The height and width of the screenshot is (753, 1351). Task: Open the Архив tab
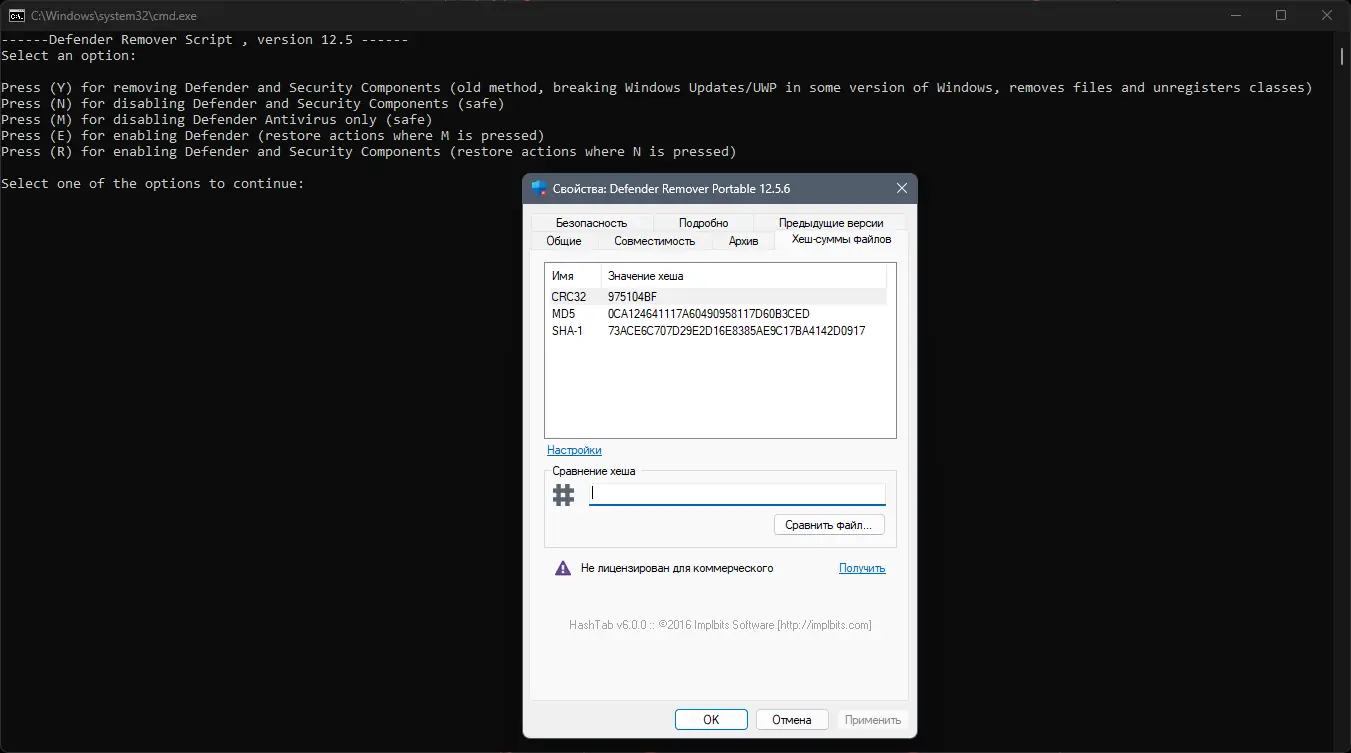pyautogui.click(x=742, y=241)
